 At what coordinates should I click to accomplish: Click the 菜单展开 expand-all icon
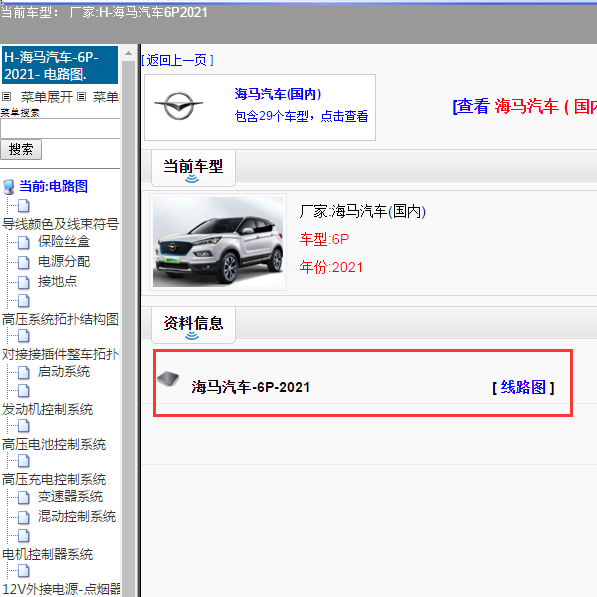point(6,97)
